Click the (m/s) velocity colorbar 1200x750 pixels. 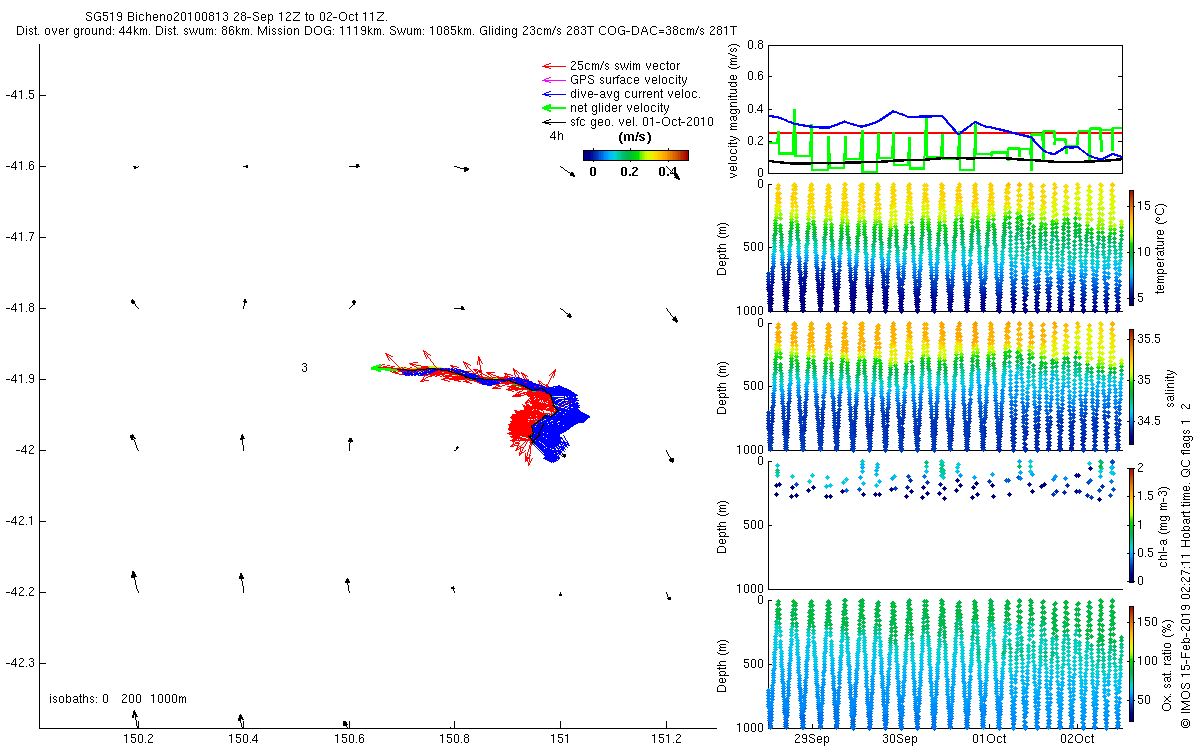click(x=636, y=155)
